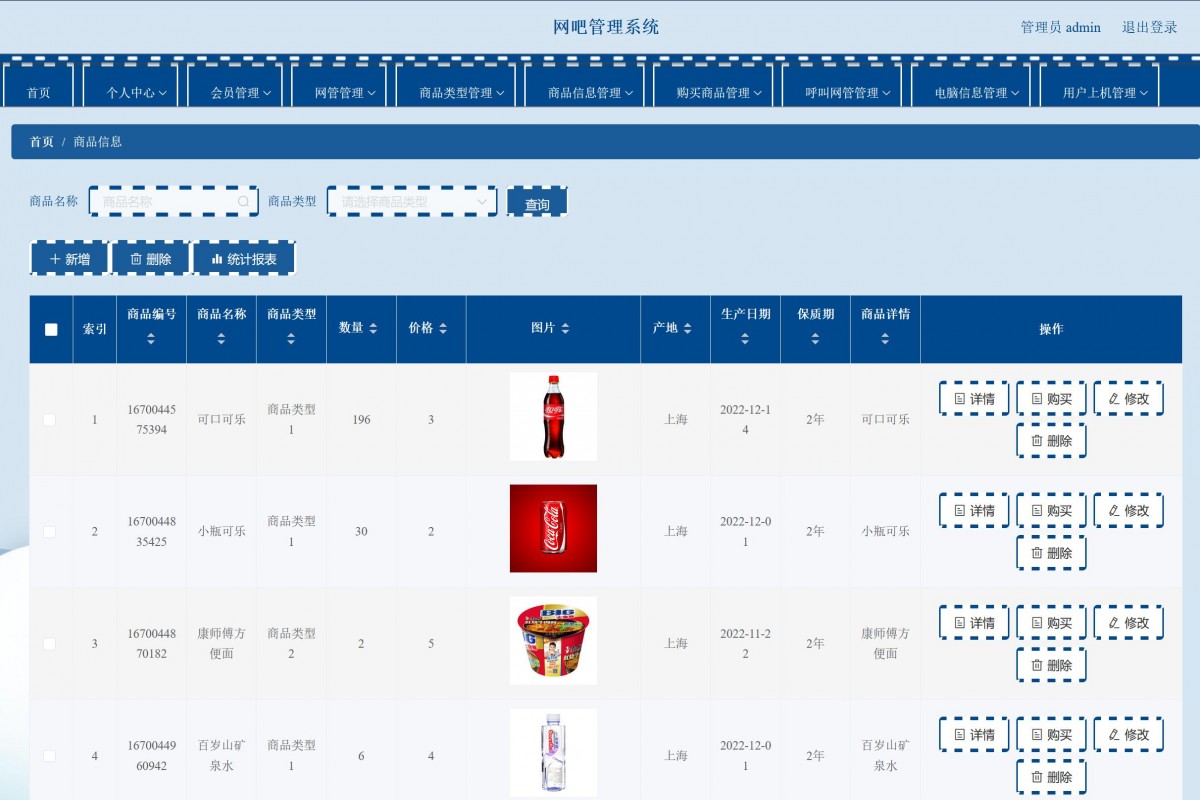Image resolution: width=1200 pixels, height=800 pixels.
Task: Check the checkbox for row 3 康师傅方便面
Action: pyautogui.click(x=51, y=643)
